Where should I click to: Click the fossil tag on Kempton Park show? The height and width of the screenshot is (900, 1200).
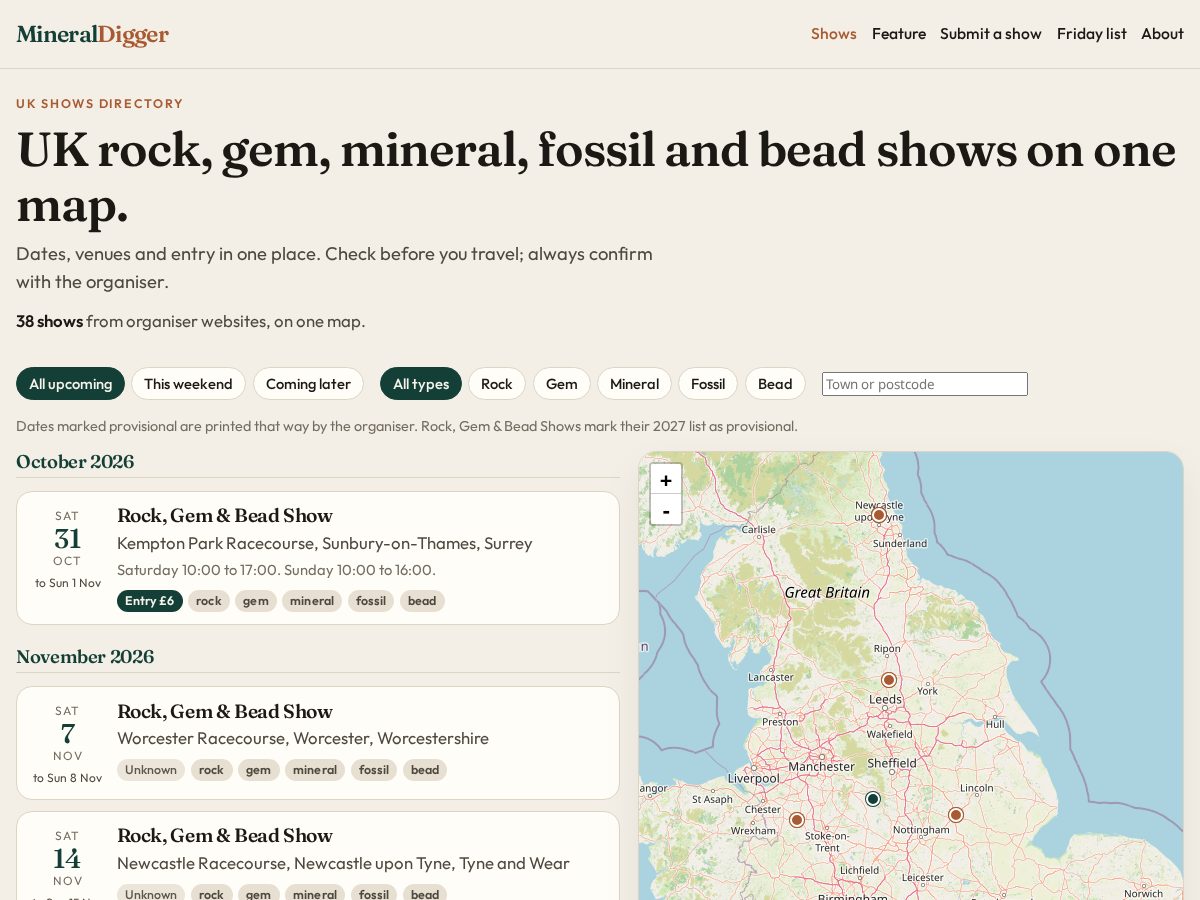click(371, 601)
